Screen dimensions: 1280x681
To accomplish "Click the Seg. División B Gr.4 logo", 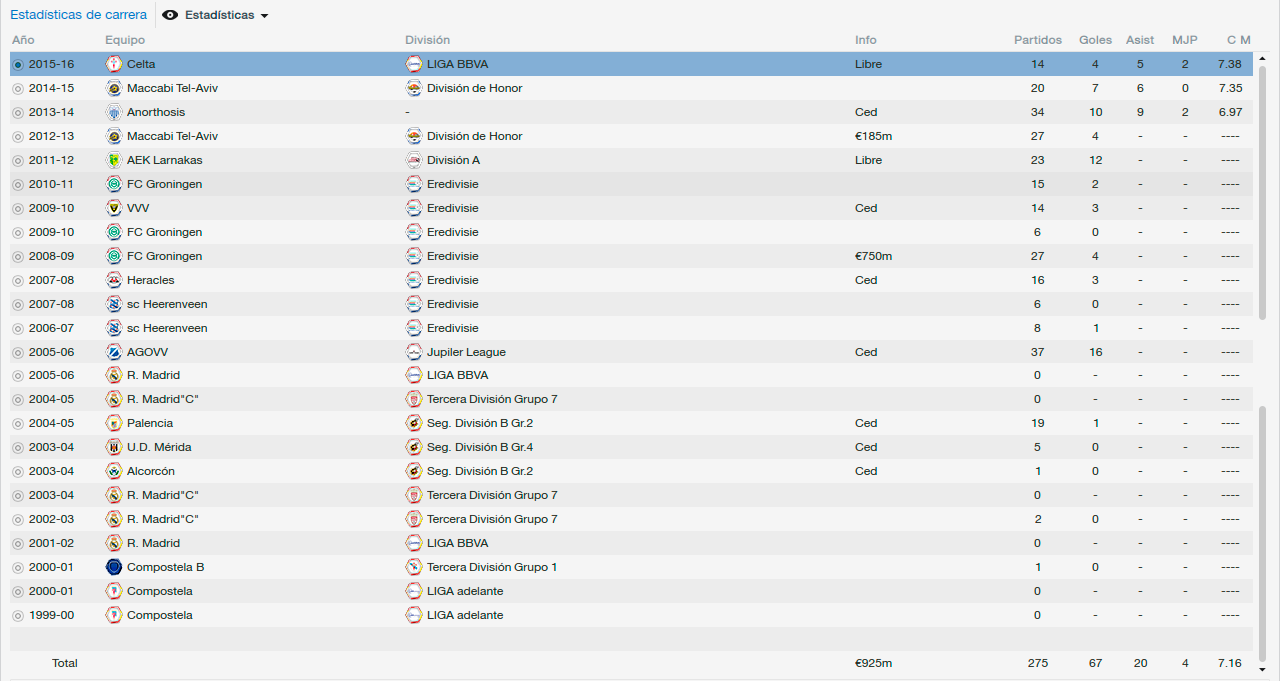I will click(414, 447).
